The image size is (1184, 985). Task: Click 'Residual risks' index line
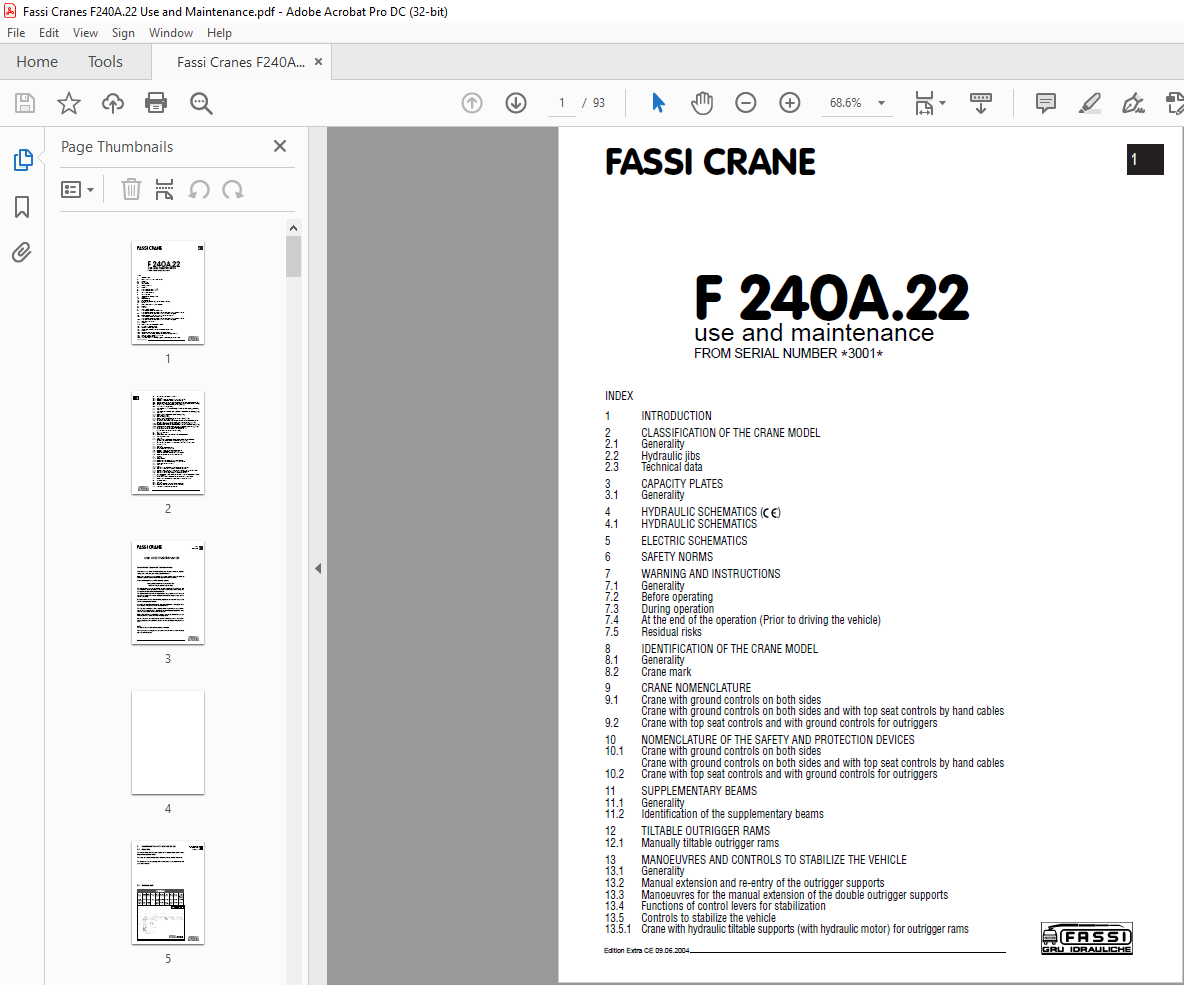[671, 631]
